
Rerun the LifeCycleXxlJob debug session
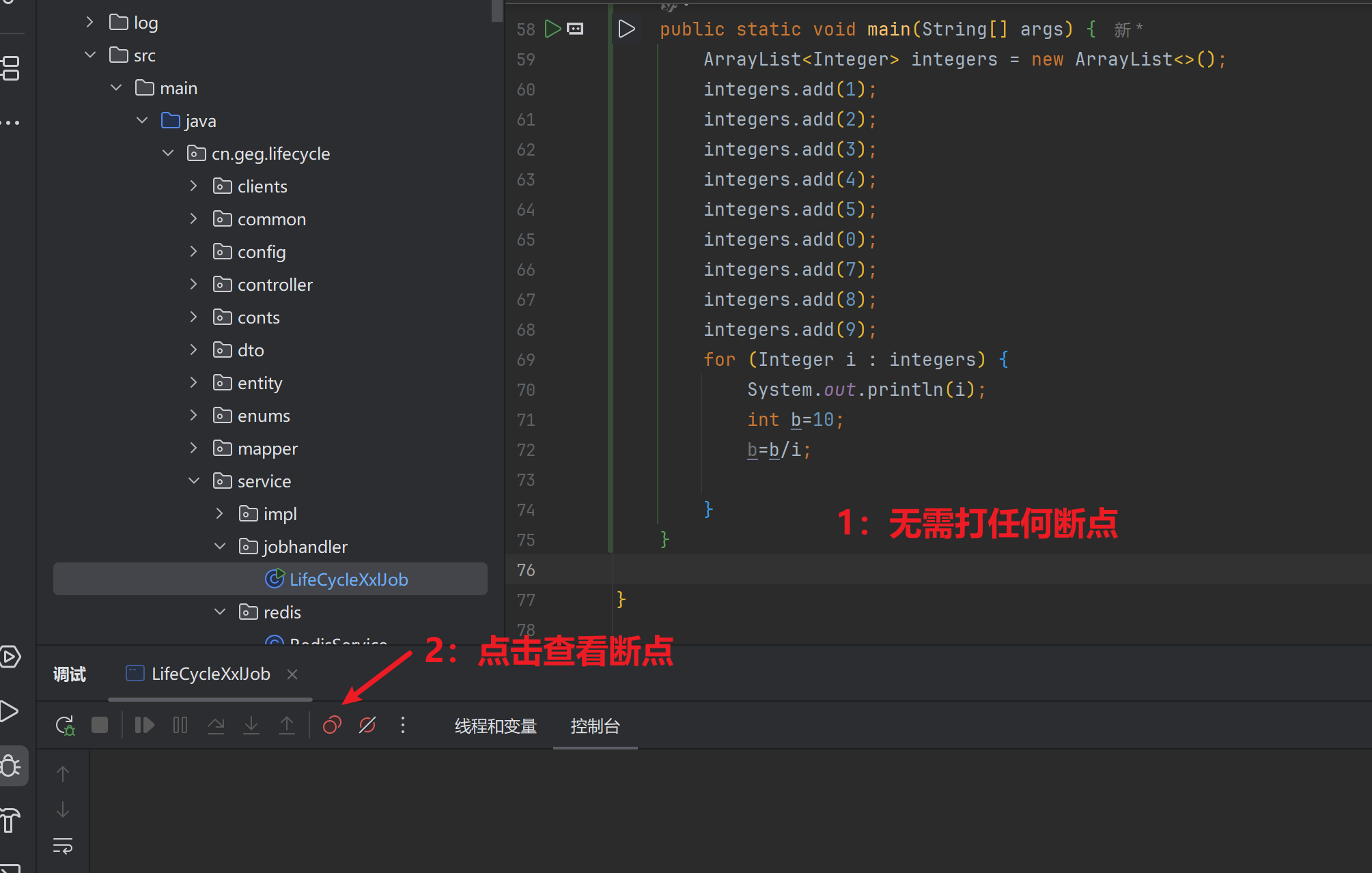[65, 725]
